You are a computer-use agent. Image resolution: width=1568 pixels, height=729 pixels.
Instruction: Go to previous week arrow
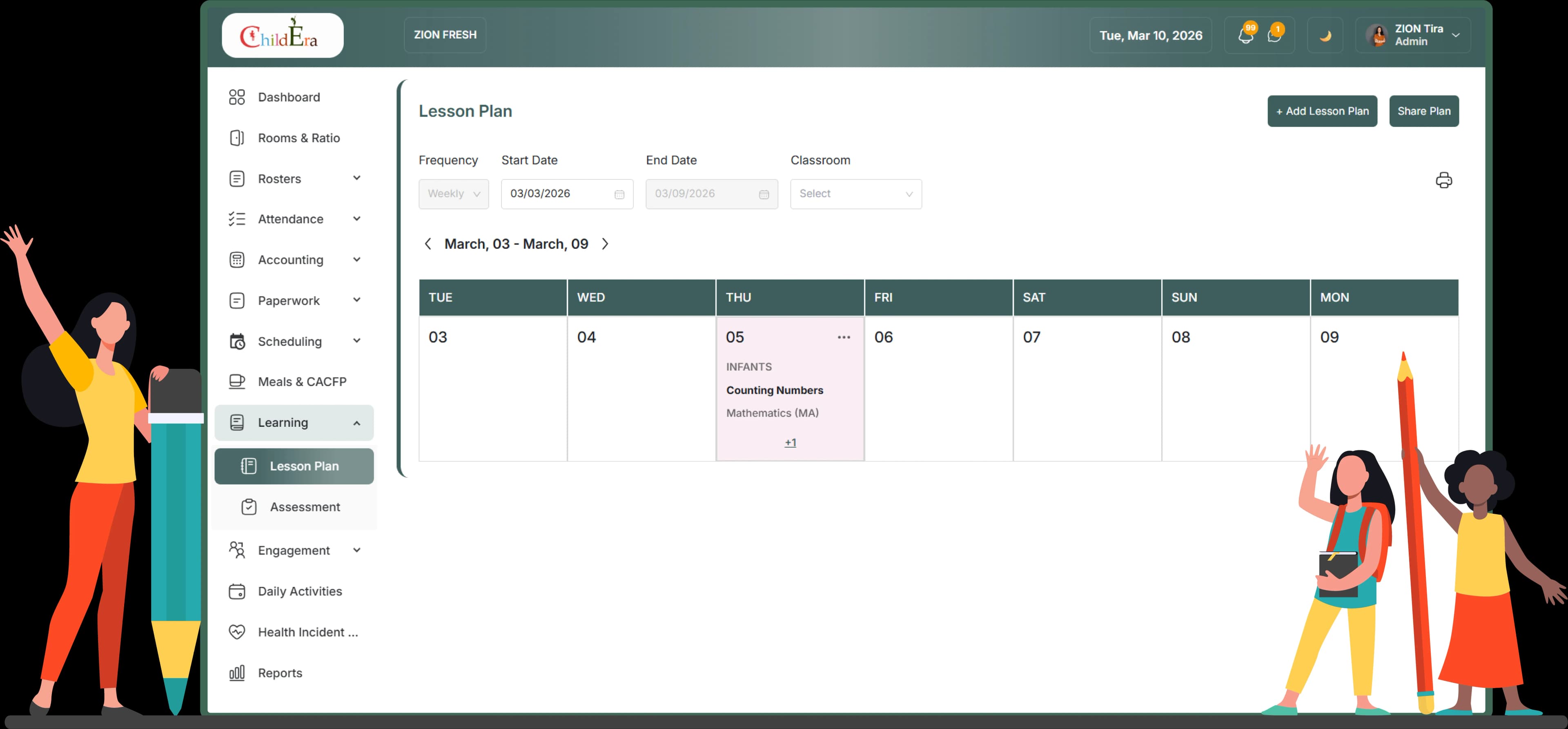coord(428,244)
